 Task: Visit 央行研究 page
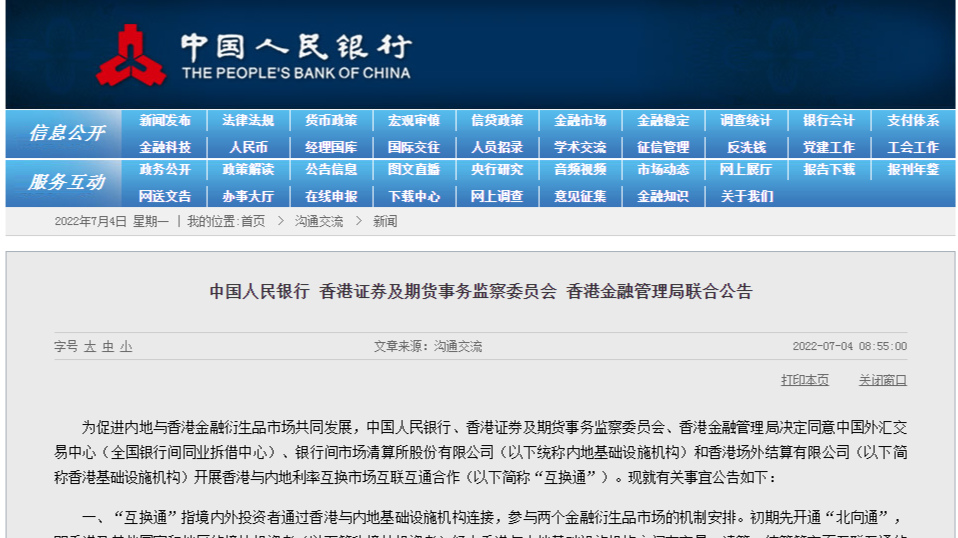pyautogui.click(x=497, y=169)
